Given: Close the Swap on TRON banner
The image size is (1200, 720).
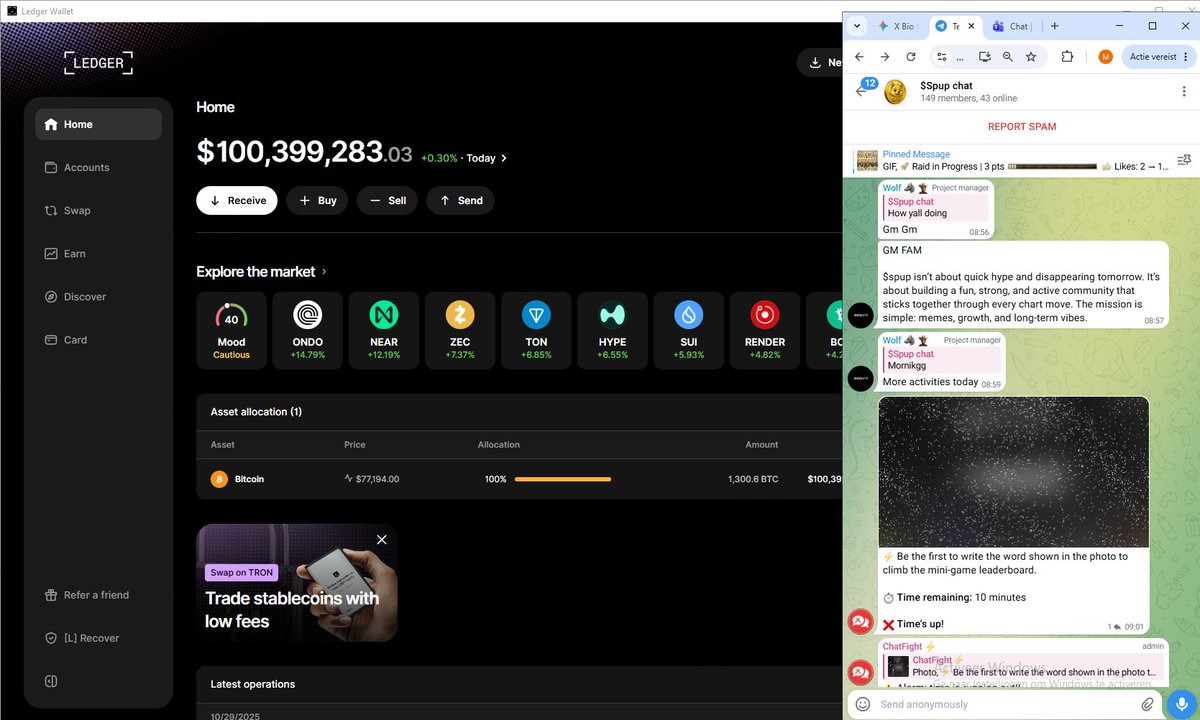Looking at the screenshot, I should (x=381, y=539).
